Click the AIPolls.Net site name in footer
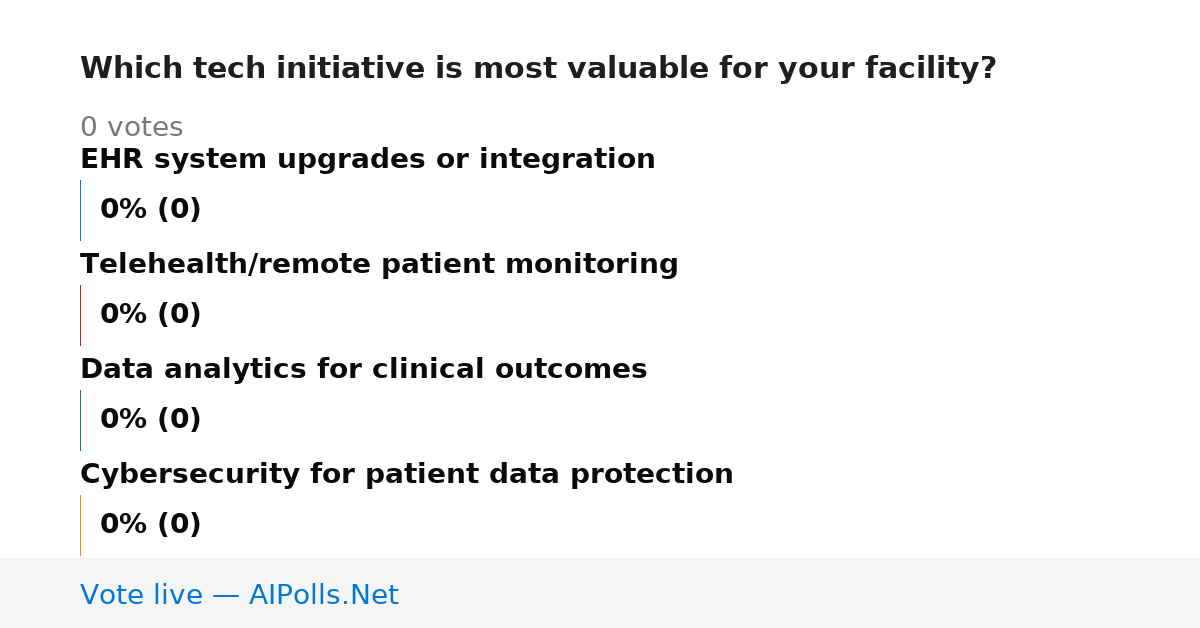 click(323, 596)
